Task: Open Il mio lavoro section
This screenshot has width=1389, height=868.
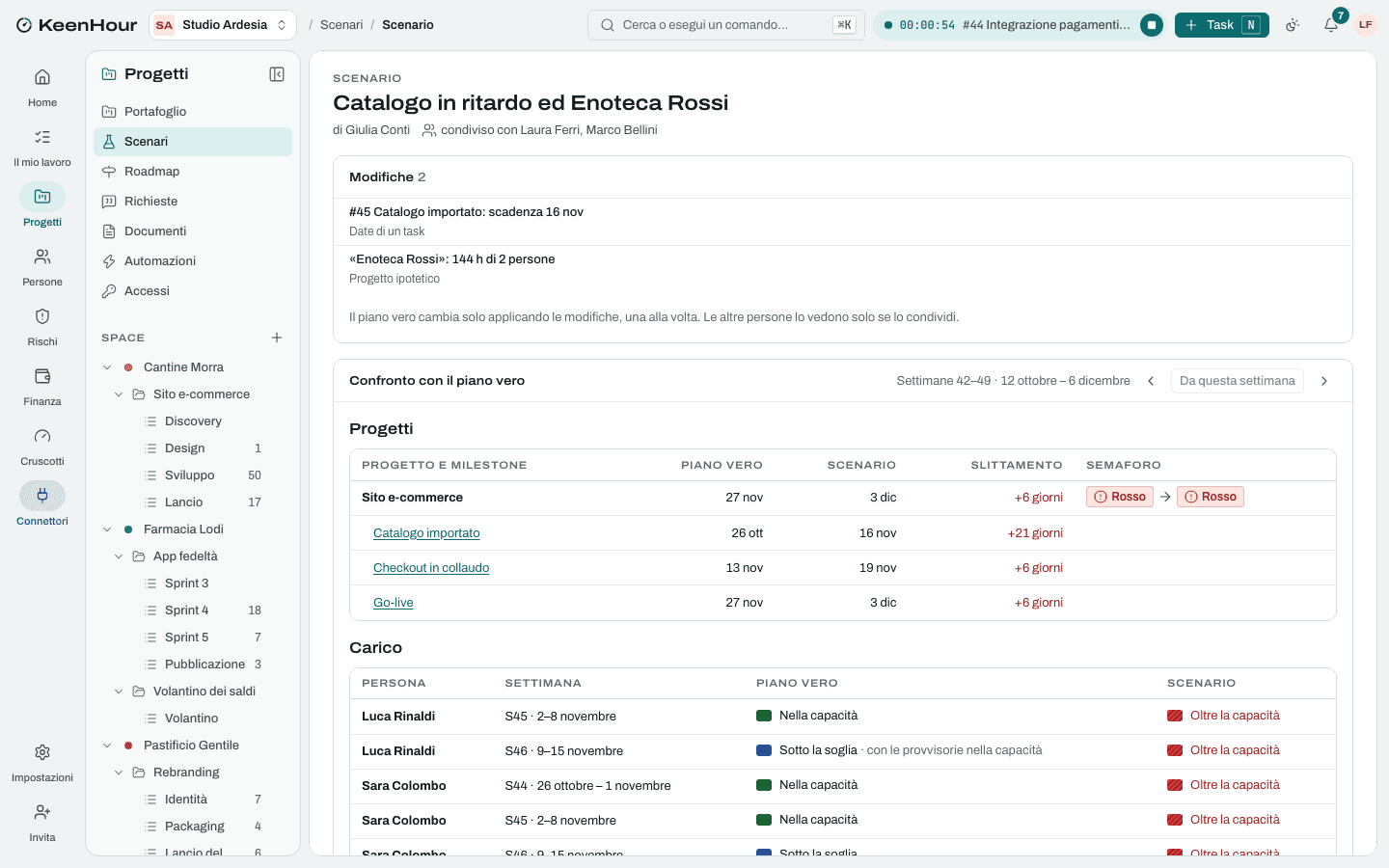Action: tap(42, 148)
